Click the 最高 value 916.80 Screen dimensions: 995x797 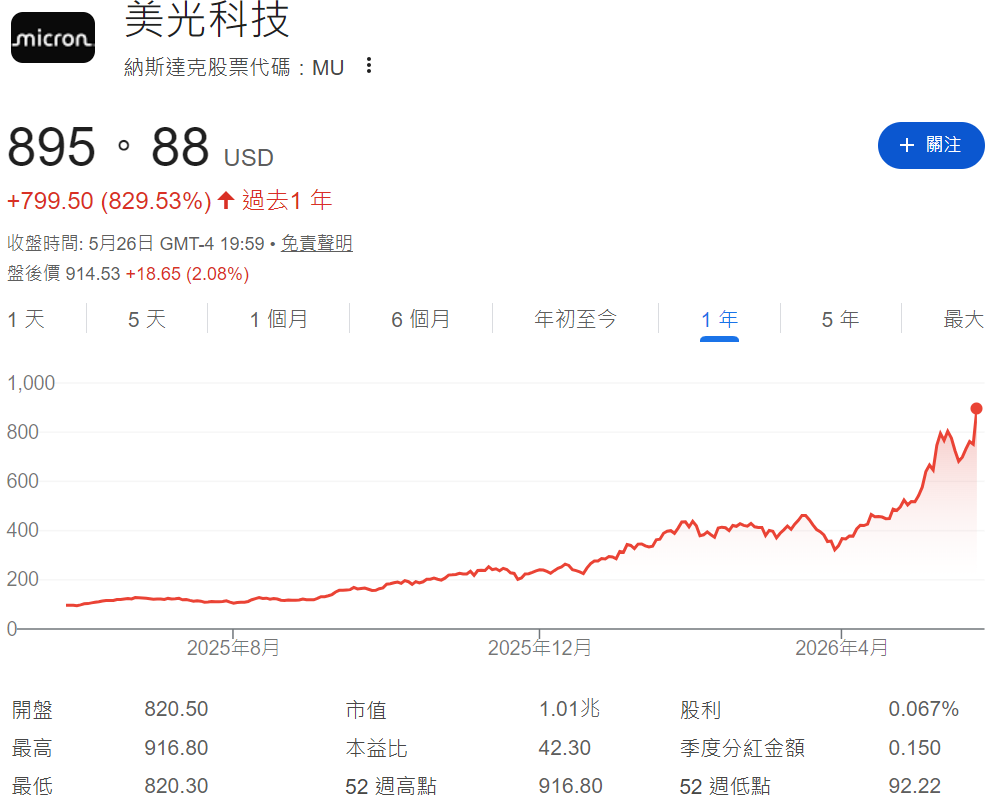click(176, 748)
